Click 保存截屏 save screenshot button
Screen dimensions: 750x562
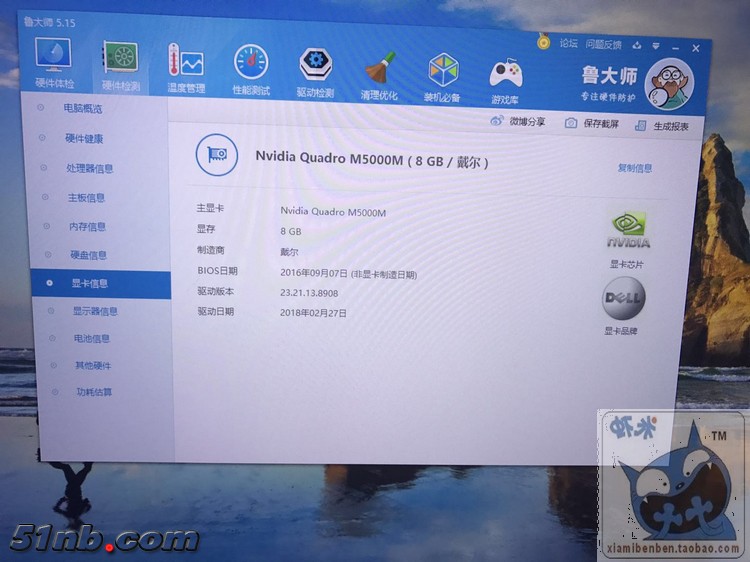(x=592, y=123)
